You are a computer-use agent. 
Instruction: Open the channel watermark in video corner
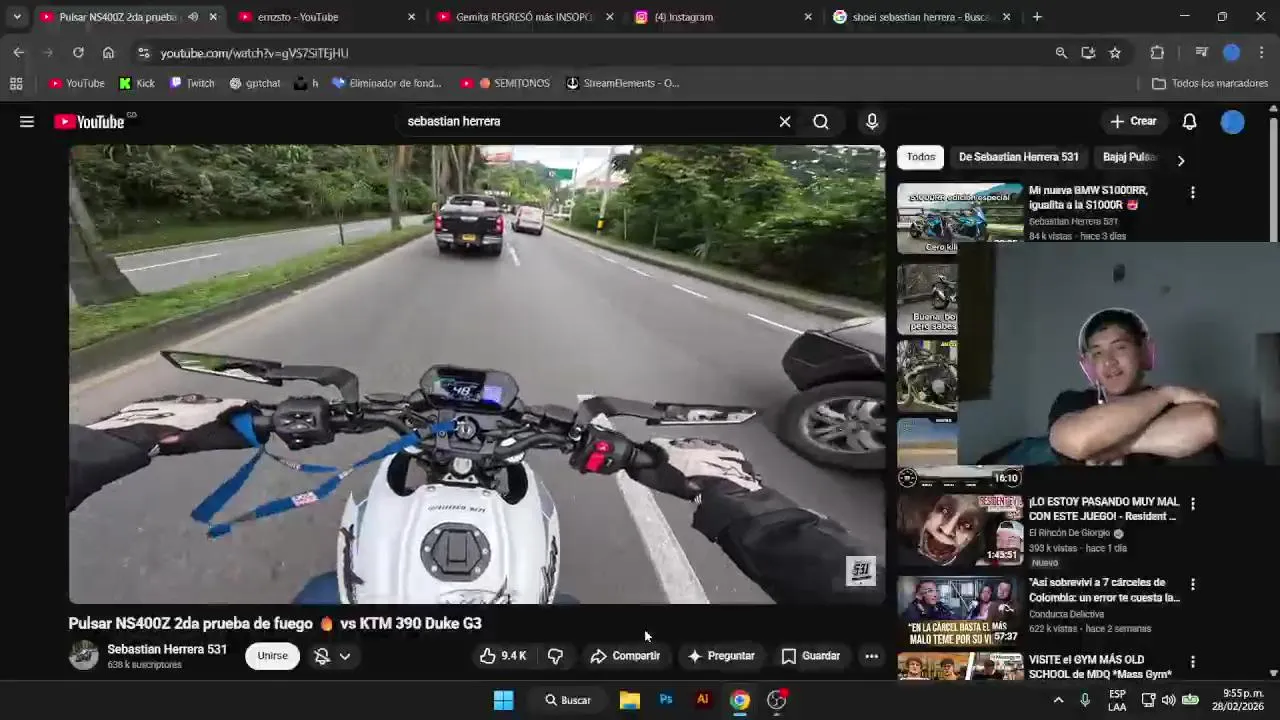coord(861,571)
